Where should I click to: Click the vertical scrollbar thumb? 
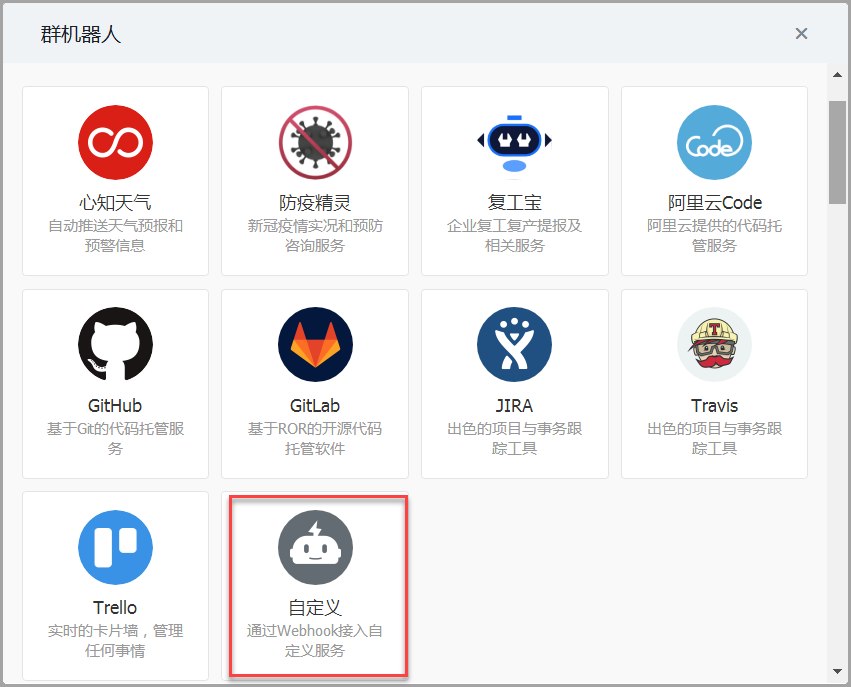click(837, 152)
